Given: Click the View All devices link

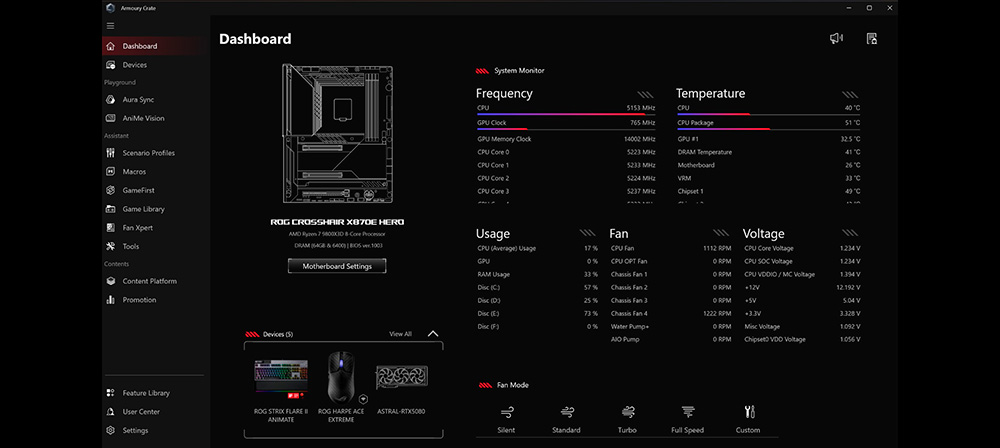Looking at the screenshot, I should coord(401,334).
